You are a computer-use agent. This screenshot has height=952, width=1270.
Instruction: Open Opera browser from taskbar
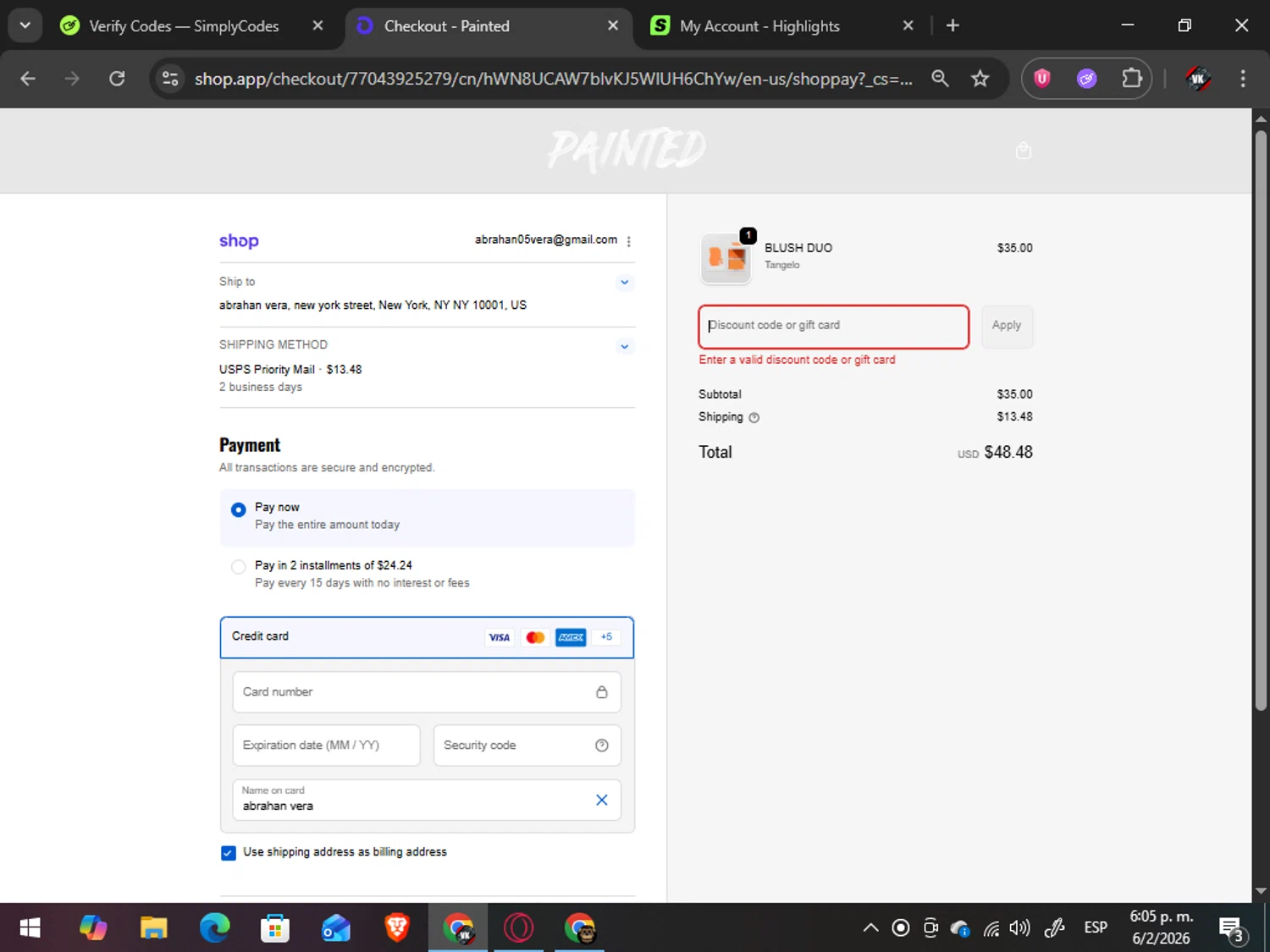coord(519,928)
